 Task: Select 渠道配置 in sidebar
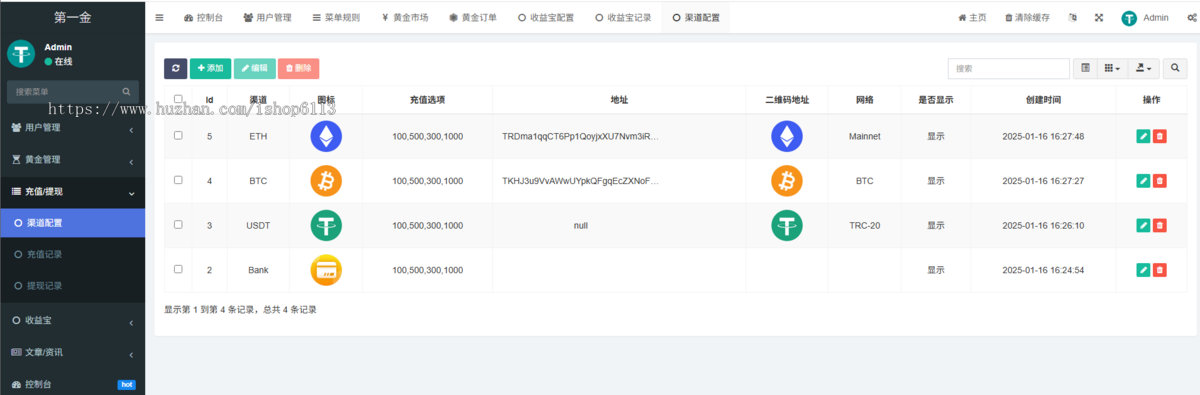pos(72,223)
